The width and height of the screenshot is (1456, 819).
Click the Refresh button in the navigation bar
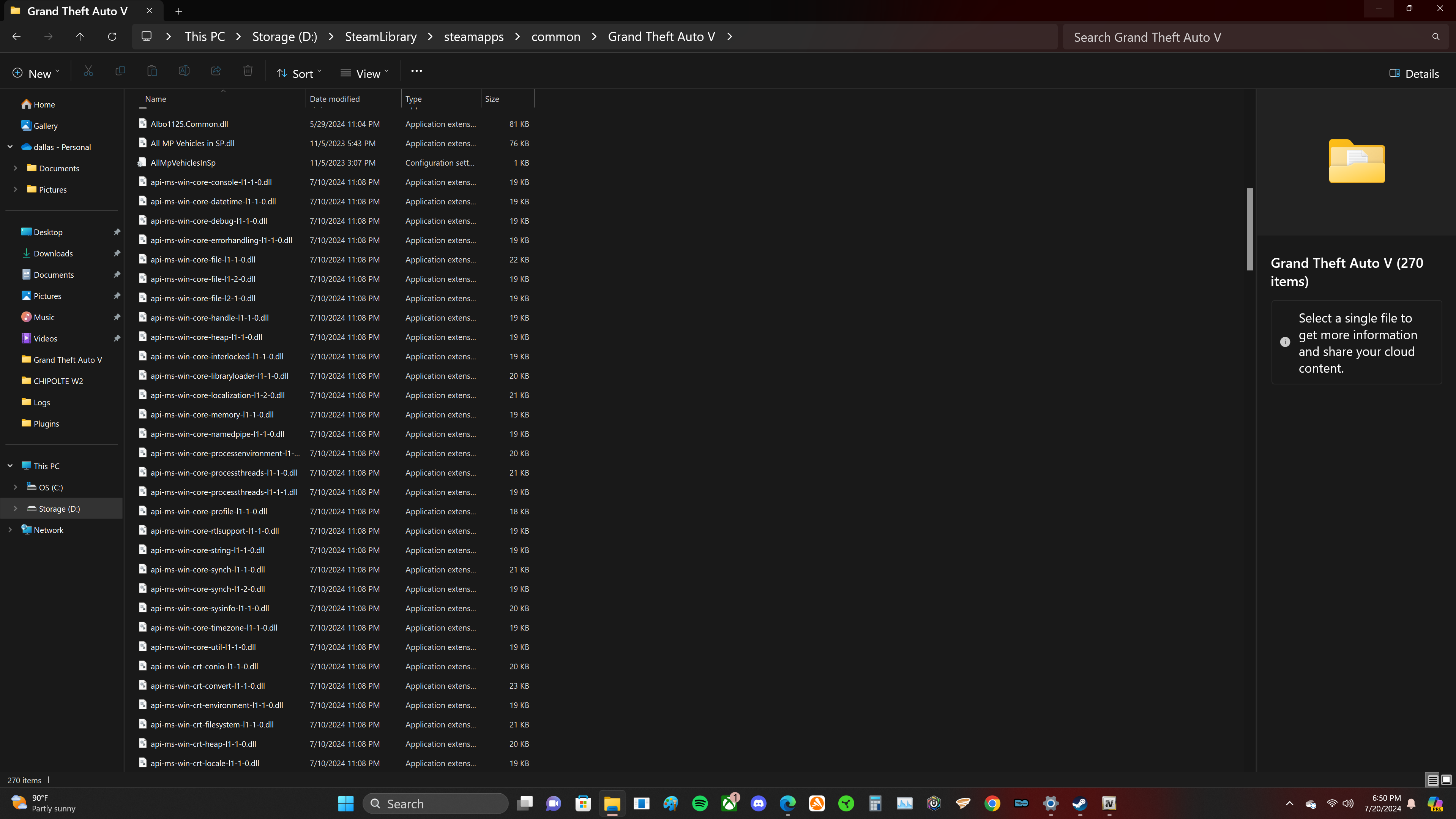(x=112, y=37)
